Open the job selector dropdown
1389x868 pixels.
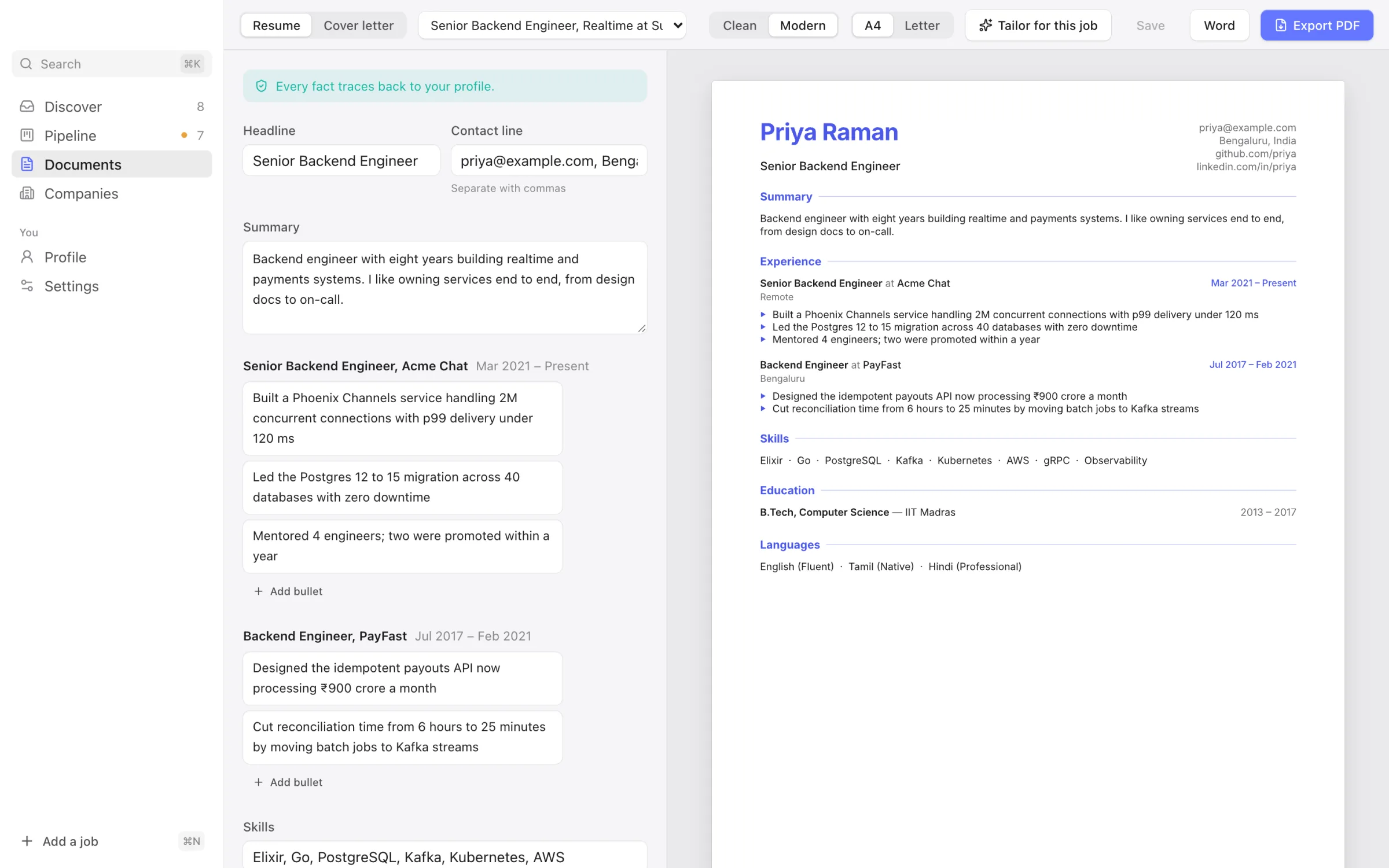tap(552, 25)
